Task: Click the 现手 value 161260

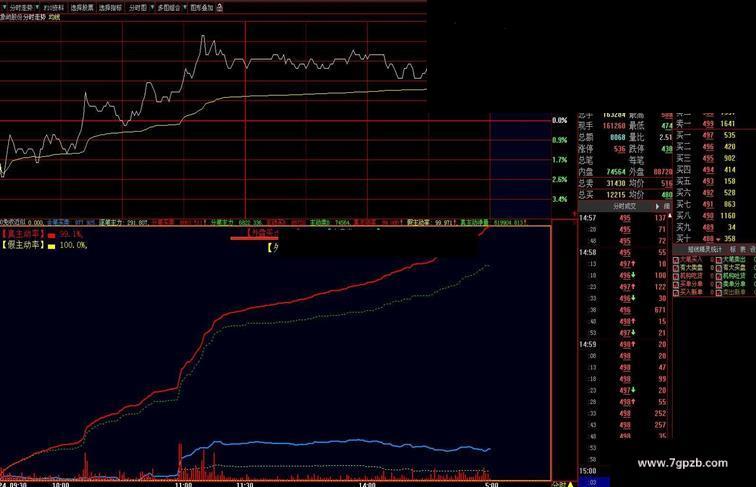Action: pyautogui.click(x=614, y=126)
